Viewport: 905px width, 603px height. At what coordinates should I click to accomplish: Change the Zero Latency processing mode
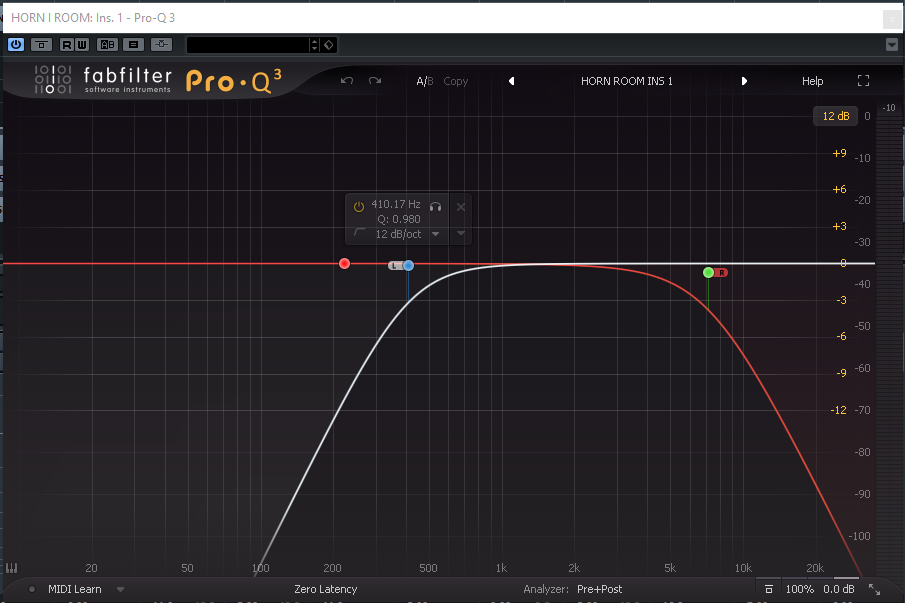tap(326, 589)
